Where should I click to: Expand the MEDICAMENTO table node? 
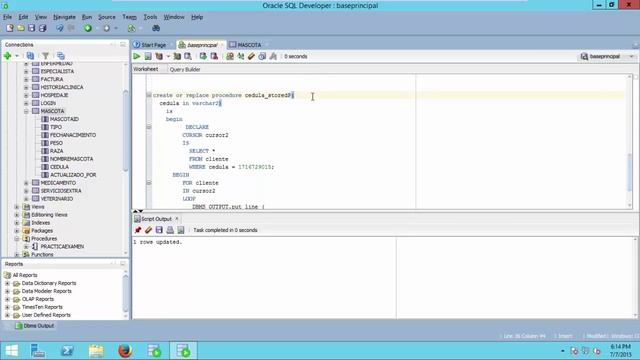[x=26, y=183]
